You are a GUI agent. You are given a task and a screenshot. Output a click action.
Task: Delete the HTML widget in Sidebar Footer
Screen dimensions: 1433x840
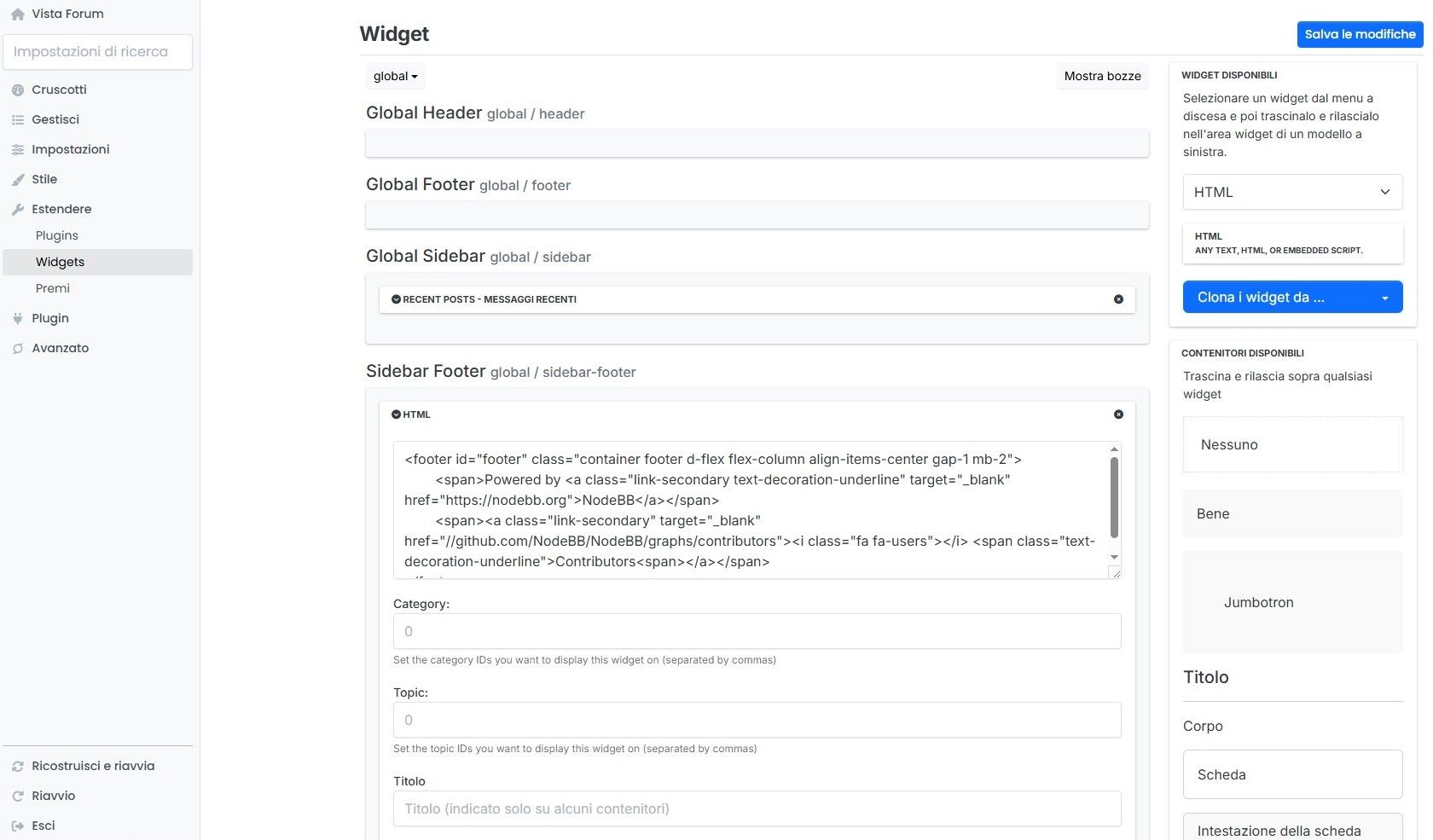(1118, 414)
